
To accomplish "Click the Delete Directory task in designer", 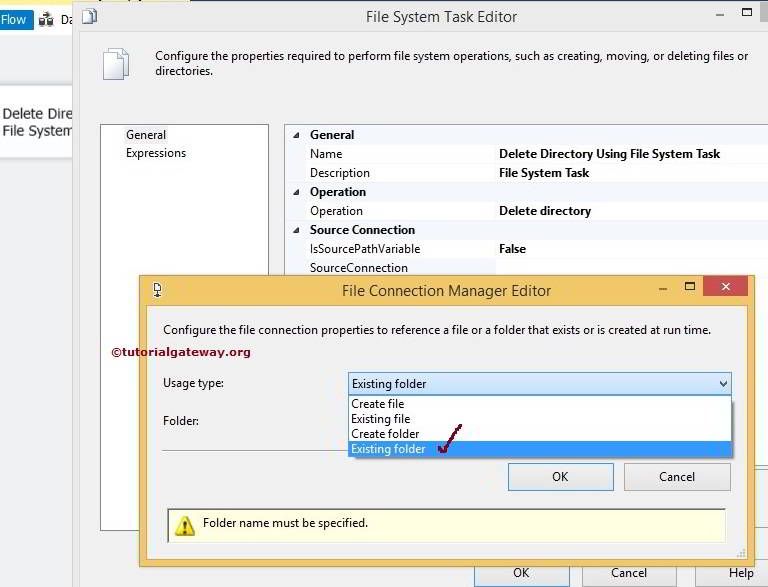I will pos(36,122).
